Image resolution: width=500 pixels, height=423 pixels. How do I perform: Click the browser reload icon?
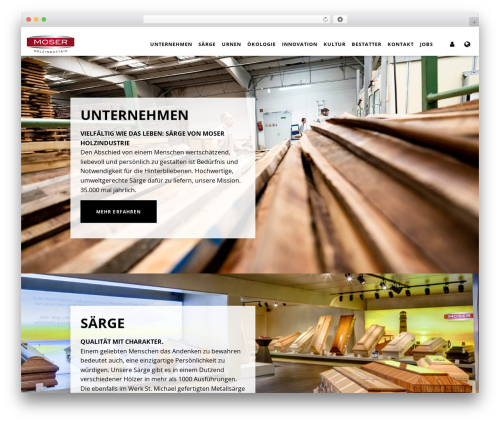click(x=325, y=20)
